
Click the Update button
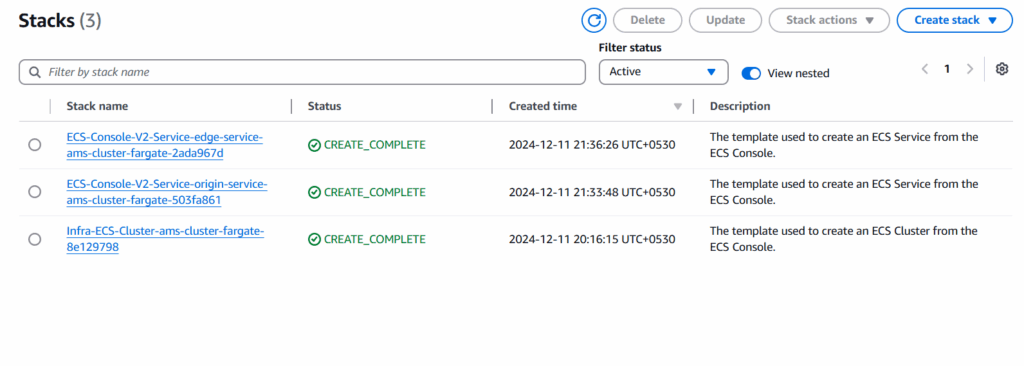click(x=725, y=20)
